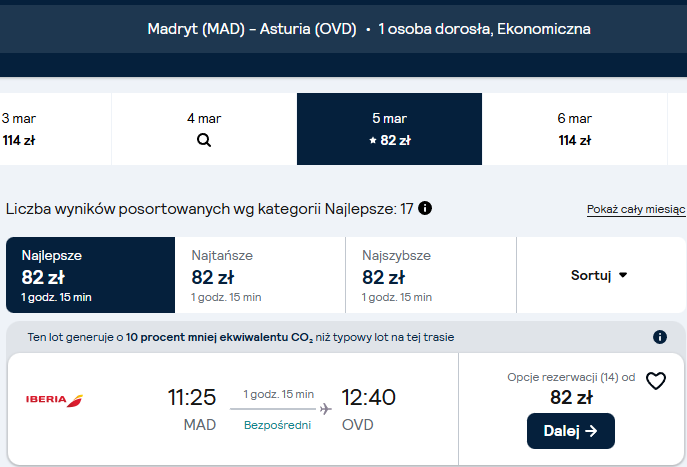This screenshot has width=687, height=467.
Task: Click the Bezpośredni direct flight label
Action: (277, 425)
